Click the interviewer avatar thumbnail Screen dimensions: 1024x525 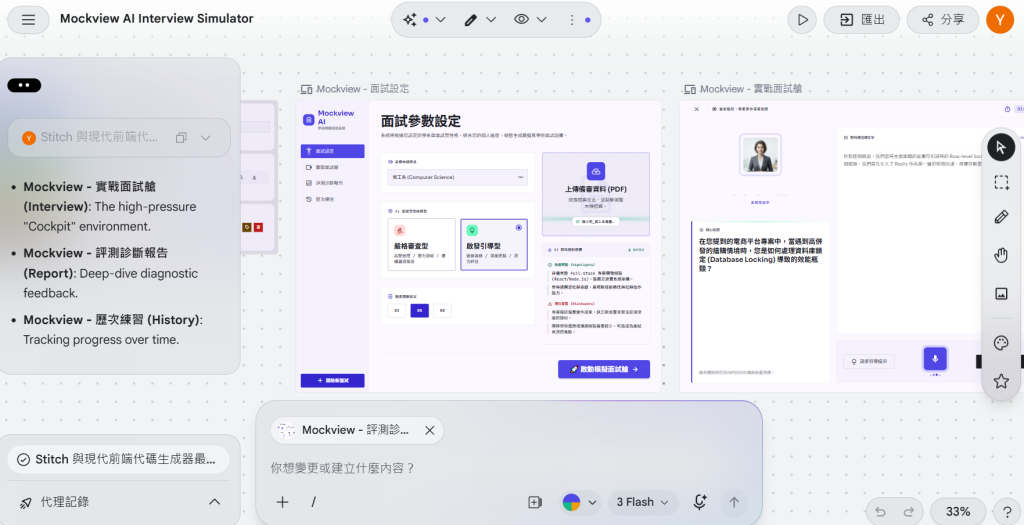pyautogui.click(x=760, y=155)
